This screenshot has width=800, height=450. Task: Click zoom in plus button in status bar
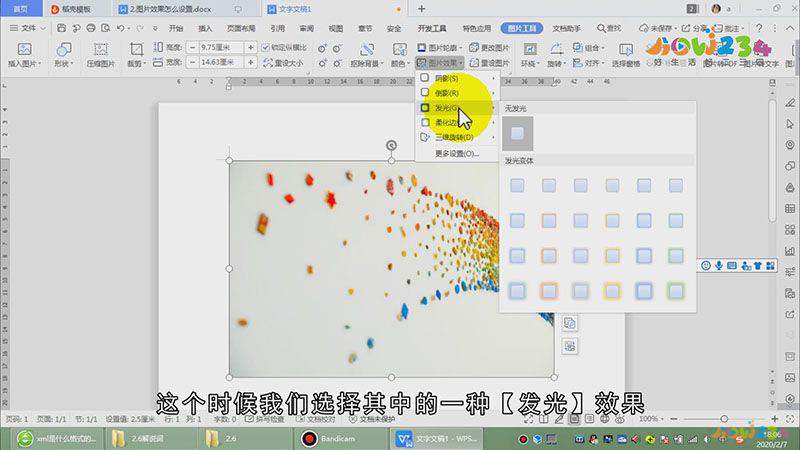pos(774,419)
